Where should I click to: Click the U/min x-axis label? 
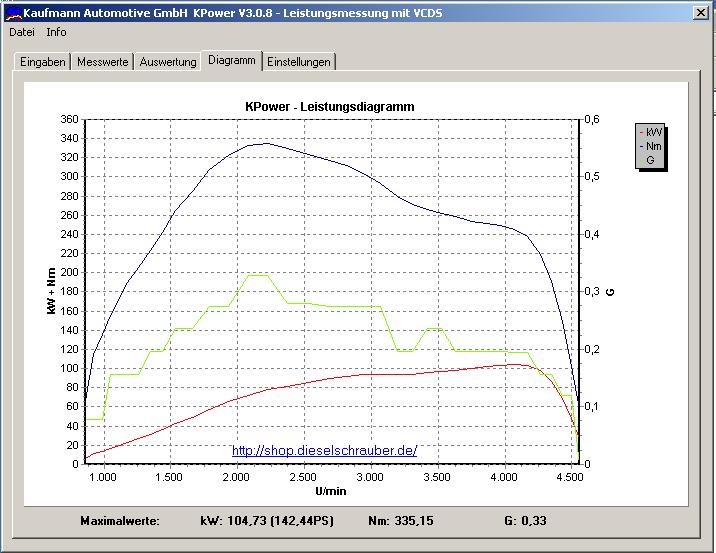330,491
